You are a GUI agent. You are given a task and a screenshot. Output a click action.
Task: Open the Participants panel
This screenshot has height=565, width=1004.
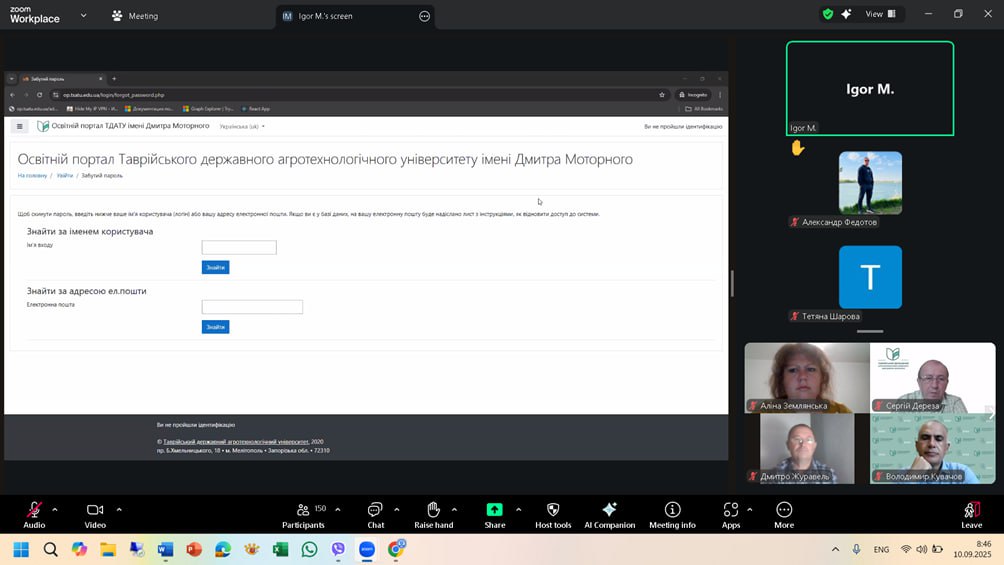(x=304, y=515)
